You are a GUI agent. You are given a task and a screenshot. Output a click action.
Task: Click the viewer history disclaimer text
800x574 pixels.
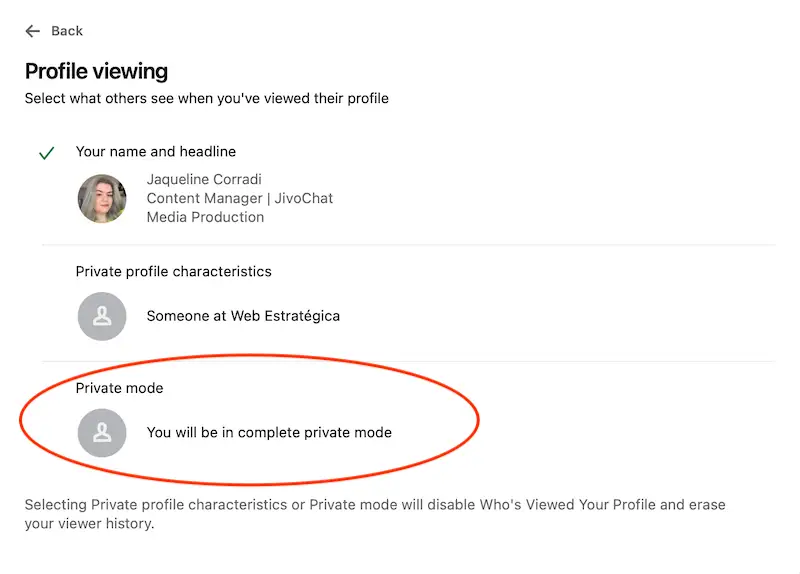pos(90,524)
